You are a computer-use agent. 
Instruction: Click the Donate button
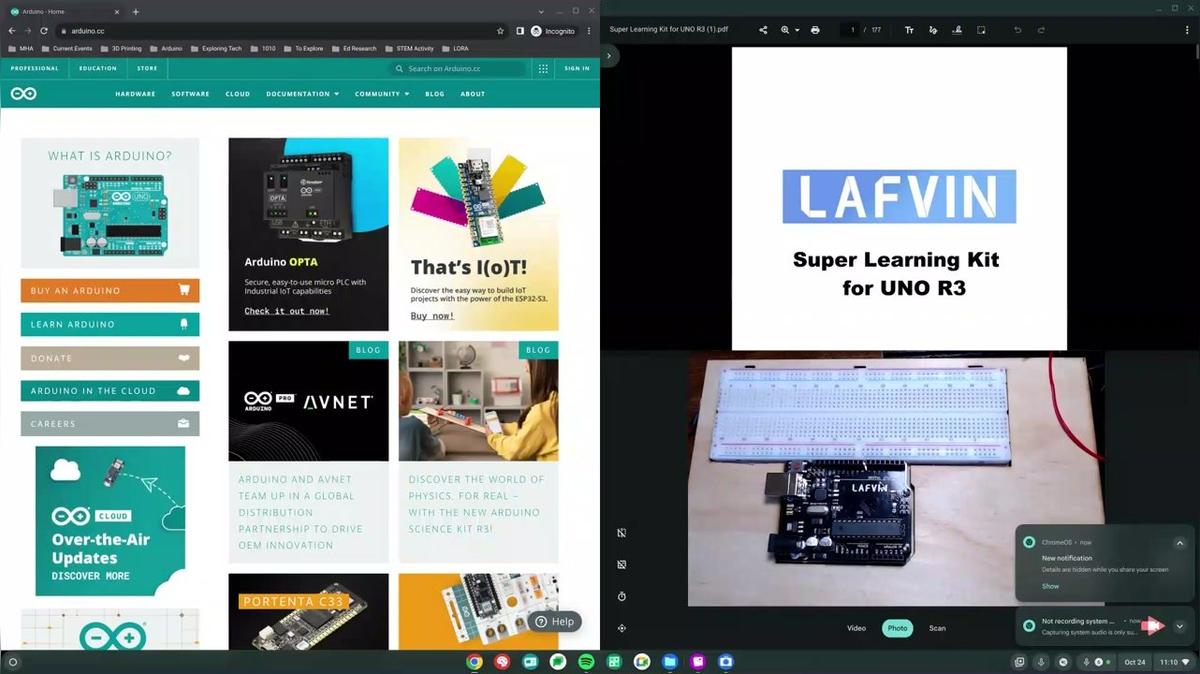110,358
